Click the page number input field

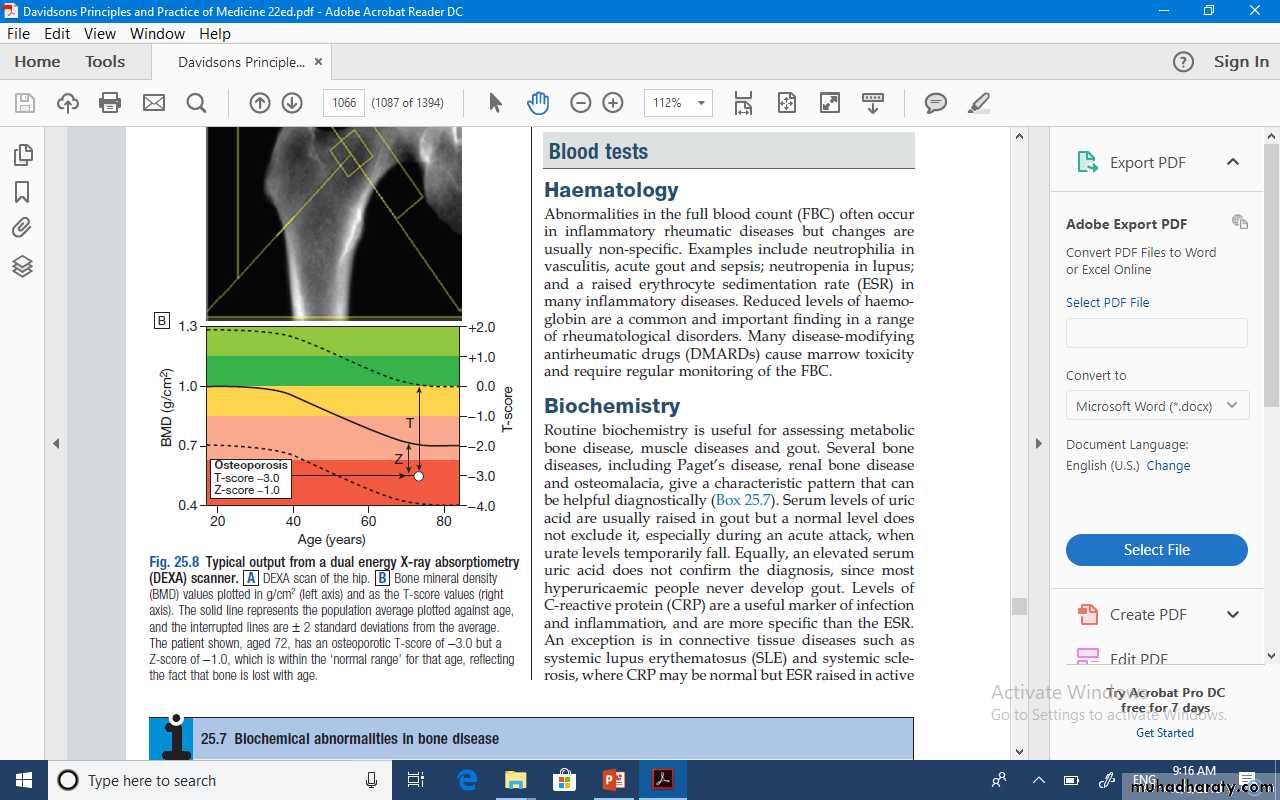[x=344, y=103]
